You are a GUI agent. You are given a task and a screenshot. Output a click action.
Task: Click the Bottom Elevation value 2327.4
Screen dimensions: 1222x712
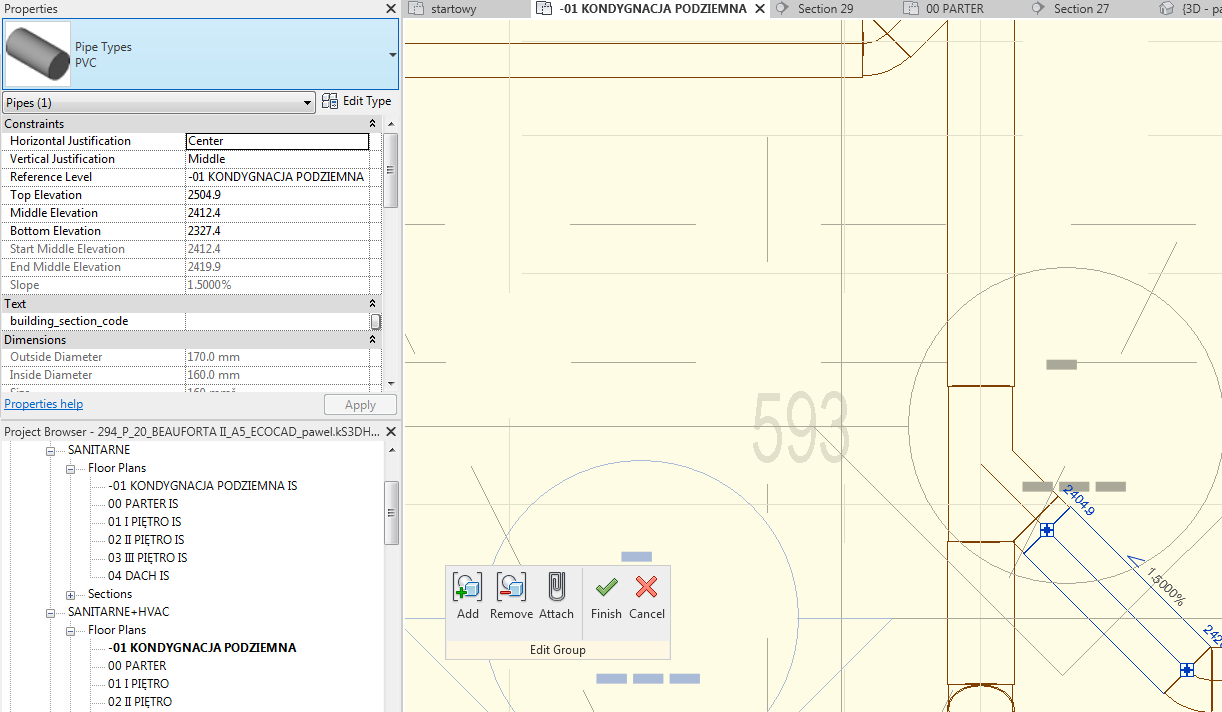coord(277,231)
